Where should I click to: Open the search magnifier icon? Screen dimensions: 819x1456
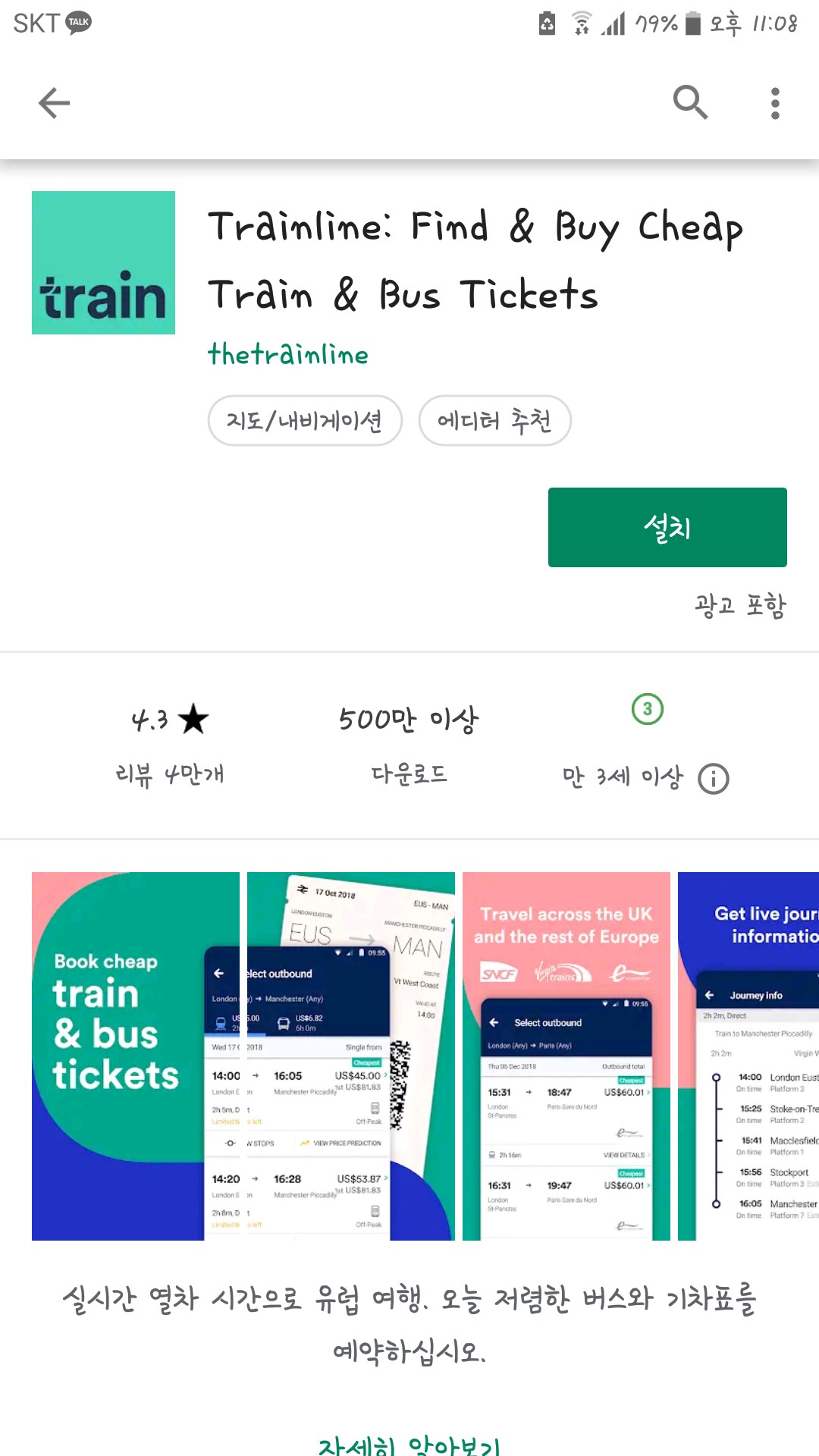(x=690, y=102)
